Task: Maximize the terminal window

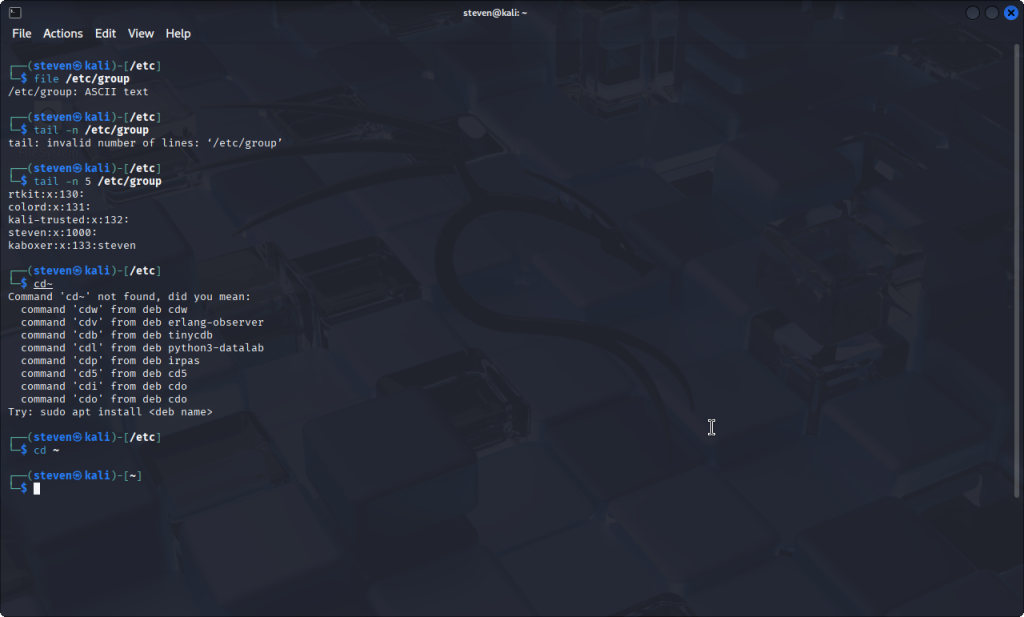Action: click(991, 12)
